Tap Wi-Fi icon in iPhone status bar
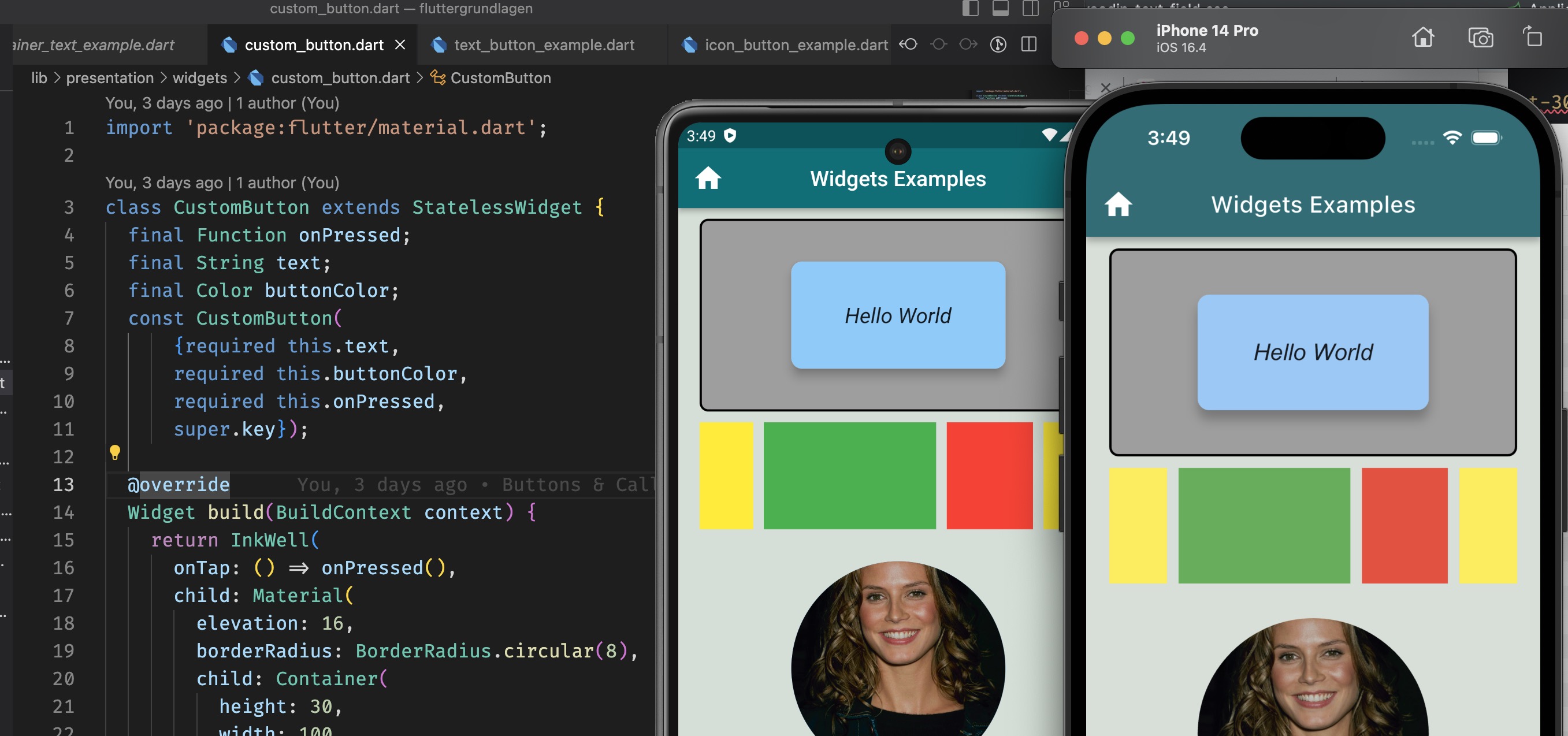Screen dimensions: 1568x736 click(x=1452, y=137)
